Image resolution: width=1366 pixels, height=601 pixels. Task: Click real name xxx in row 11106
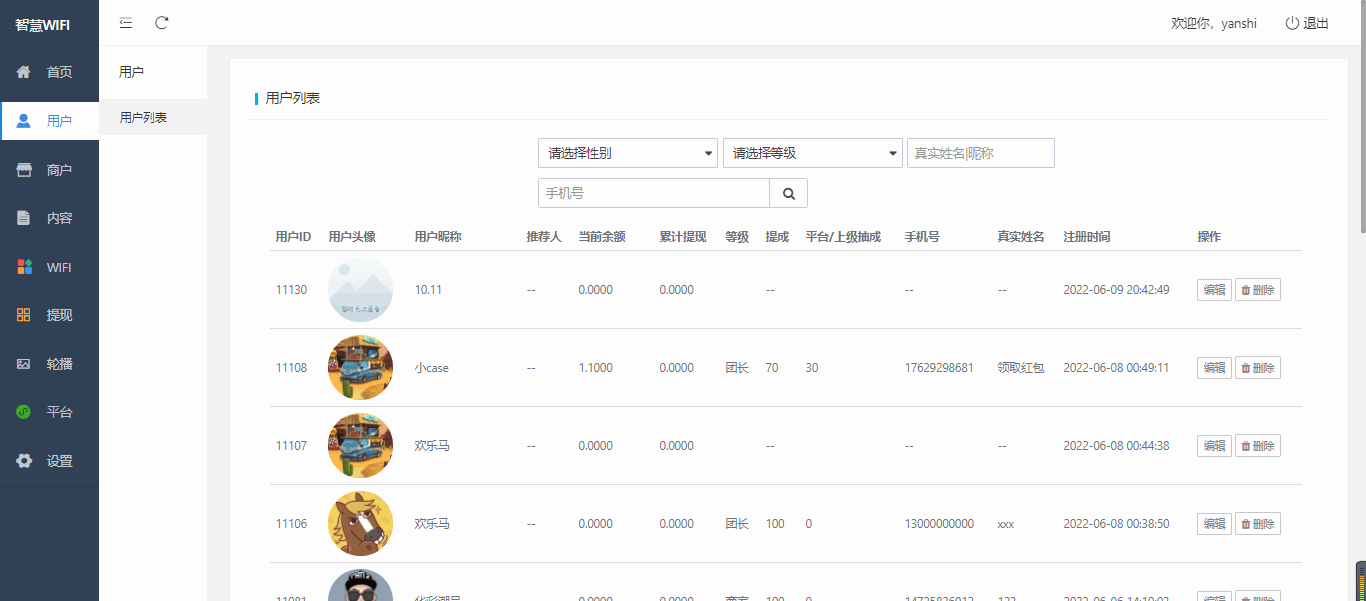[x=1005, y=524]
